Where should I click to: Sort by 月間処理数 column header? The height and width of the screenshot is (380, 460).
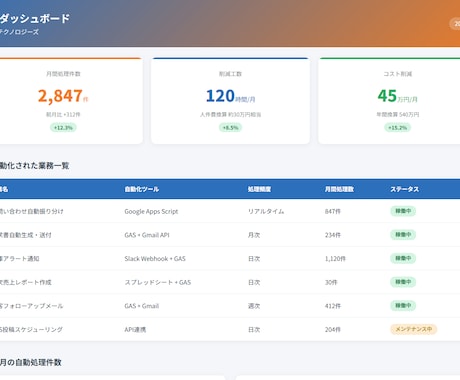tap(339, 189)
